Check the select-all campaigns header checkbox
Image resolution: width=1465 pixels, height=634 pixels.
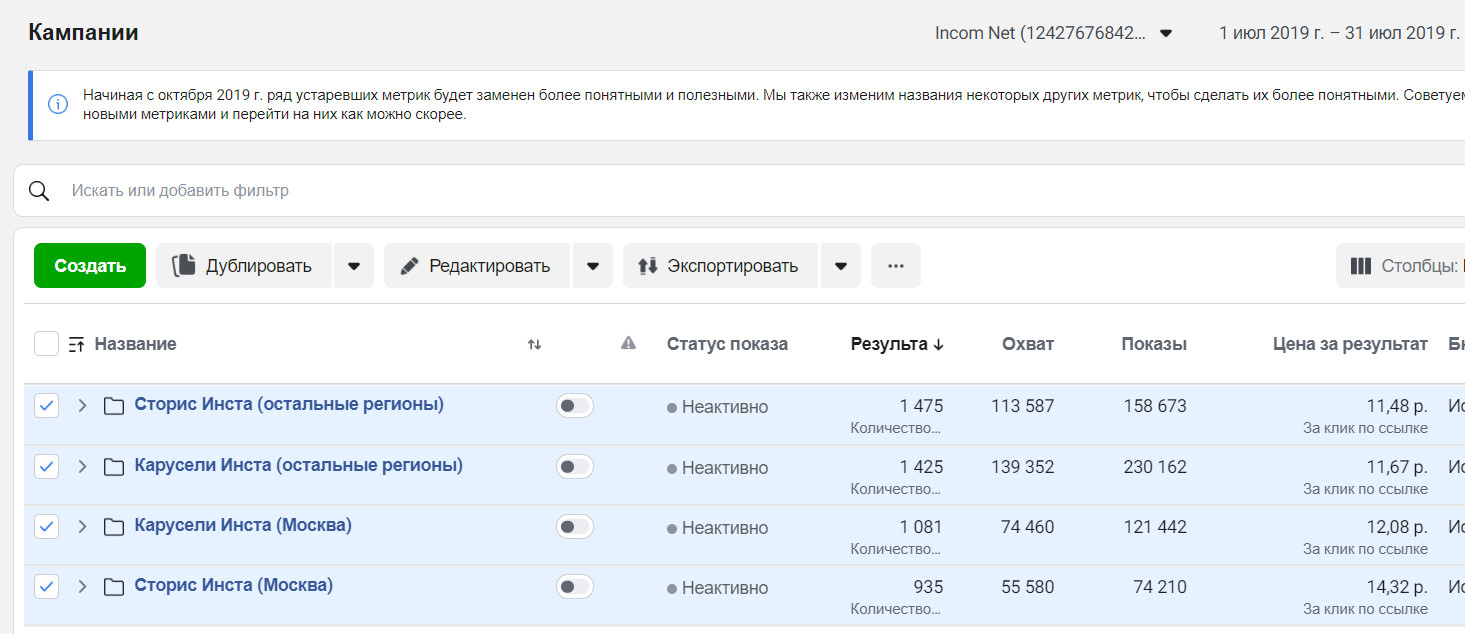click(46, 344)
